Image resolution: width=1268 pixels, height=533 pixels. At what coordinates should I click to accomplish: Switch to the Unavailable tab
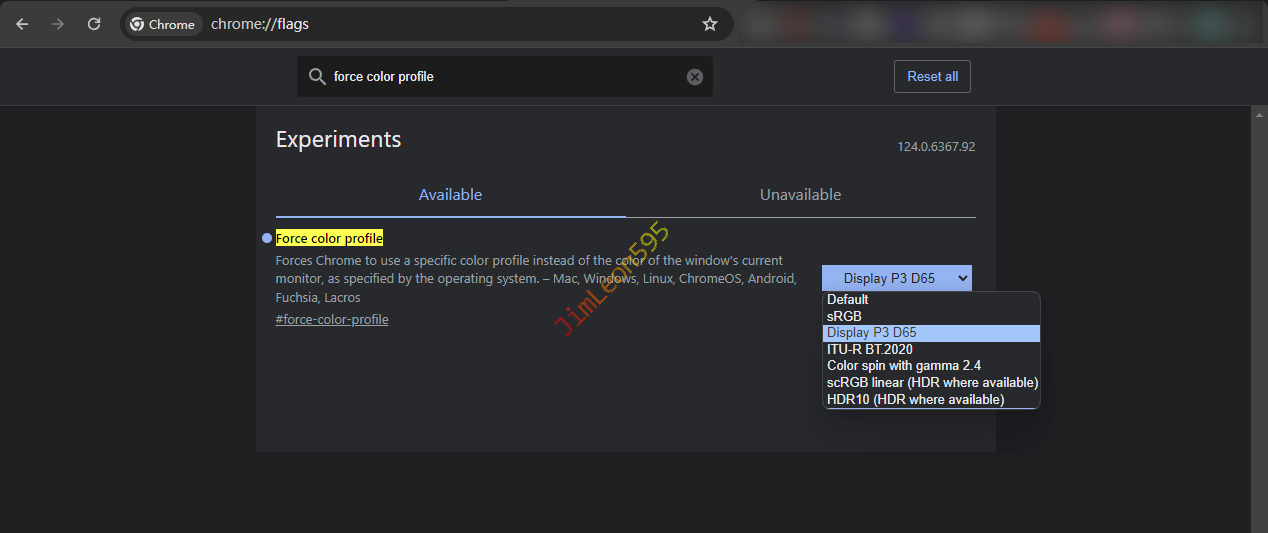tap(800, 195)
